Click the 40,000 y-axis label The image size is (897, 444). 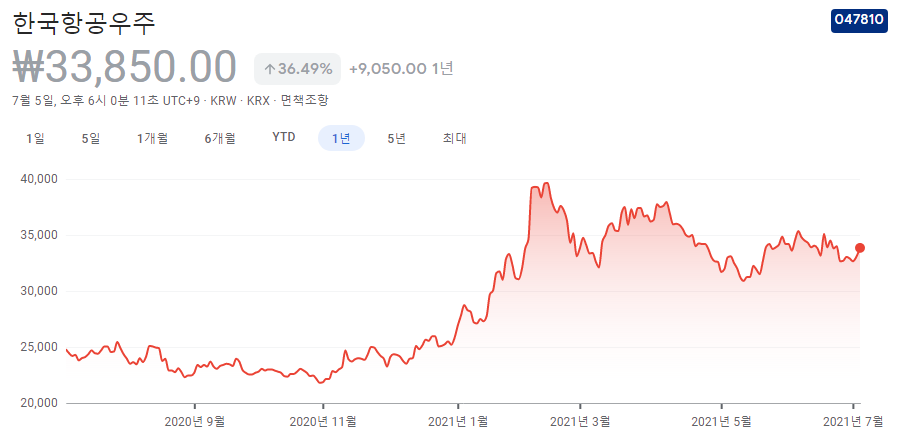(38, 179)
